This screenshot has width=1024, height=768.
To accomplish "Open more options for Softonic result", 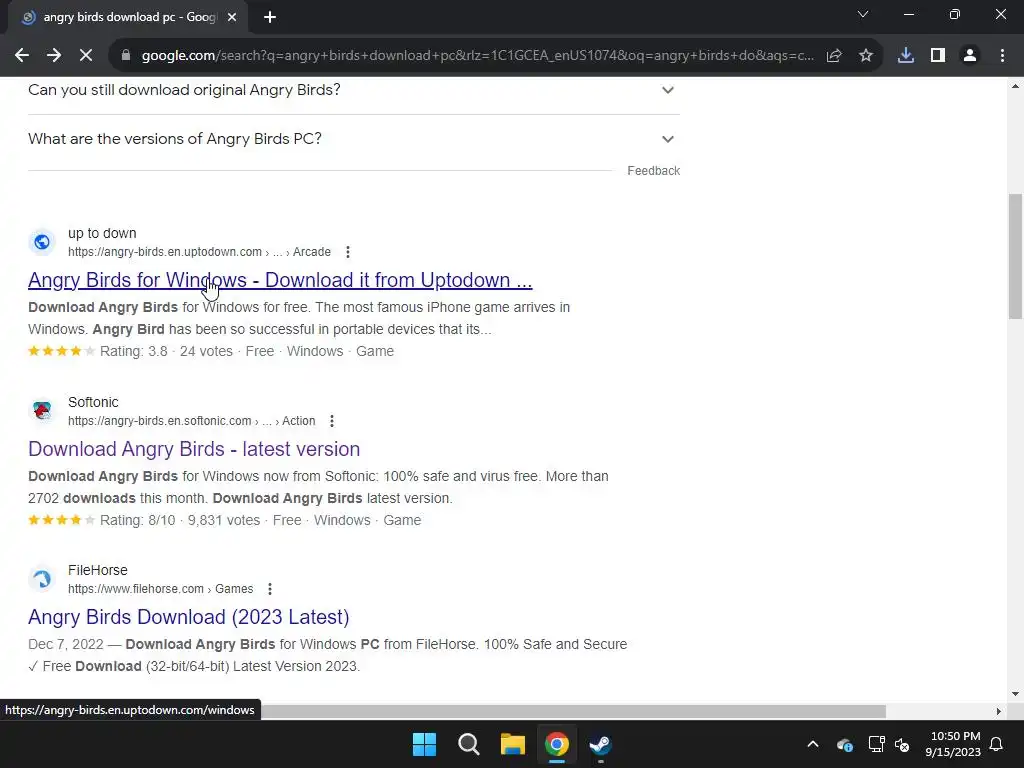I will pyautogui.click(x=332, y=421).
